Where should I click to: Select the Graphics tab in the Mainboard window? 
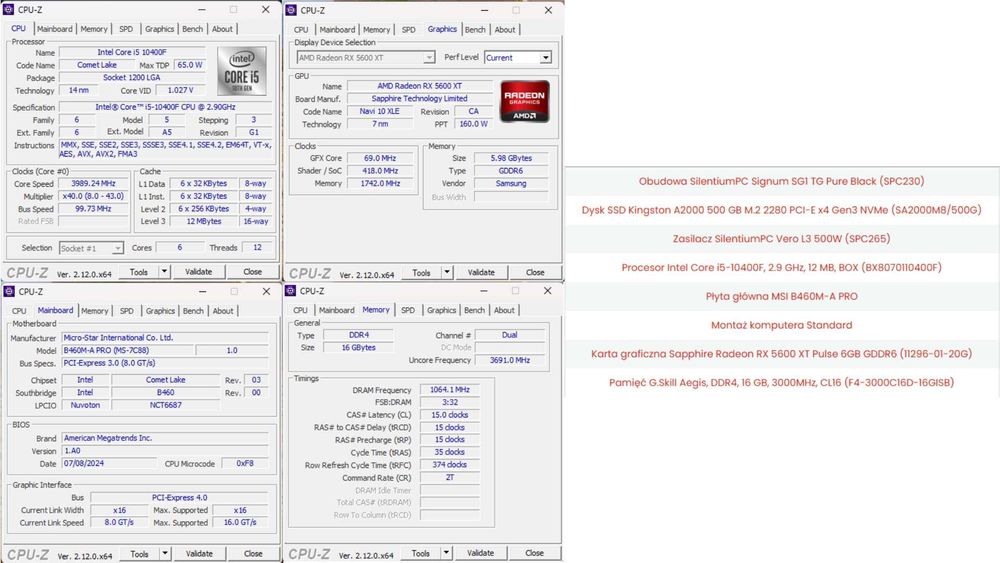pyautogui.click(x=160, y=311)
